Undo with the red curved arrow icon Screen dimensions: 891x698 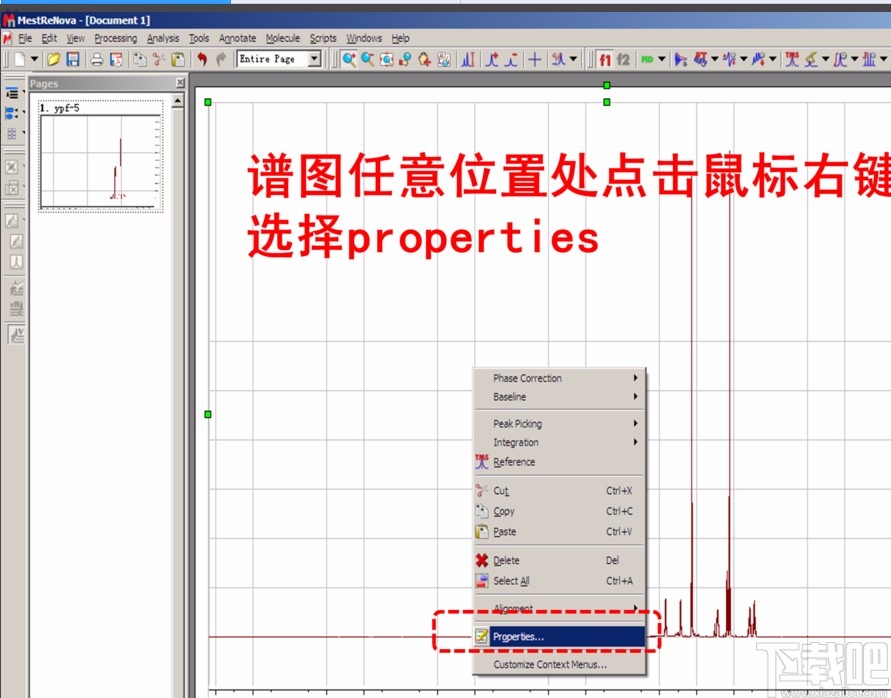[x=202, y=59]
